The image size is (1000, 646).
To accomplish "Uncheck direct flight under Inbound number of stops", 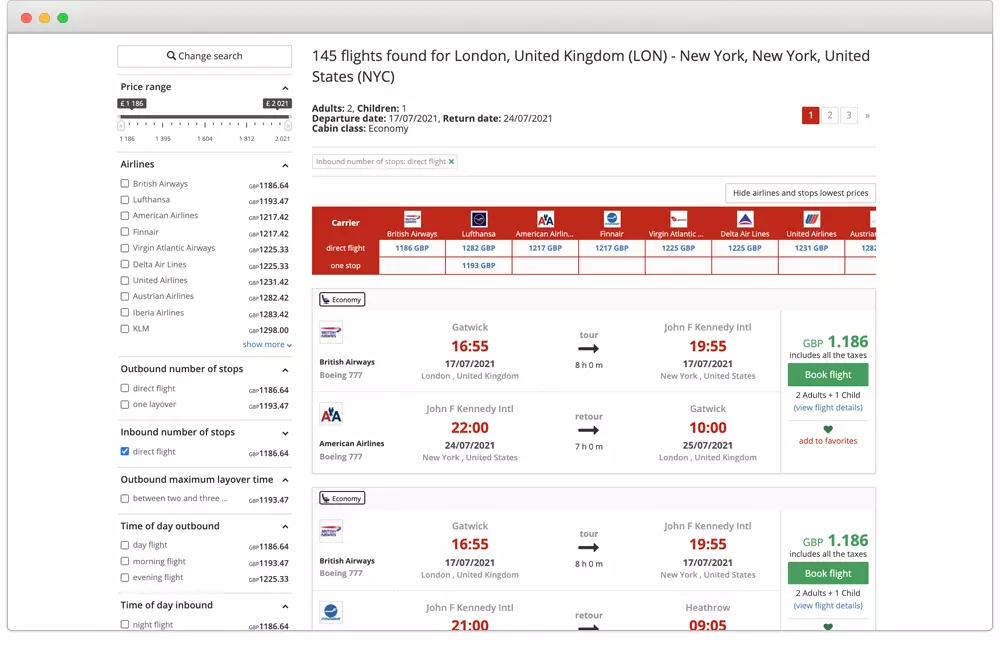I will [x=124, y=451].
